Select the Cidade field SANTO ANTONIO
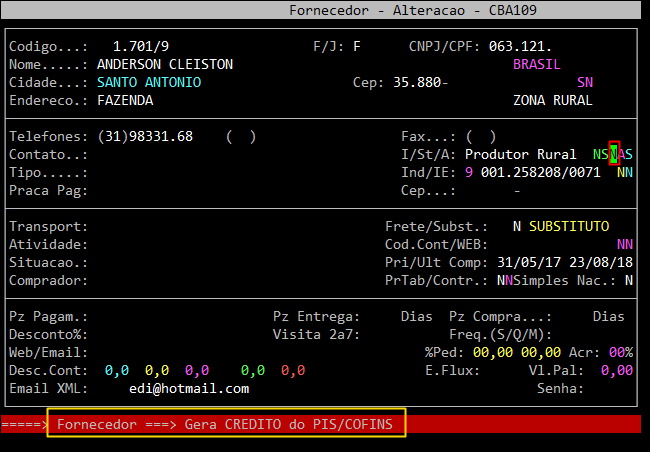The width and height of the screenshot is (650, 452). coord(149,82)
